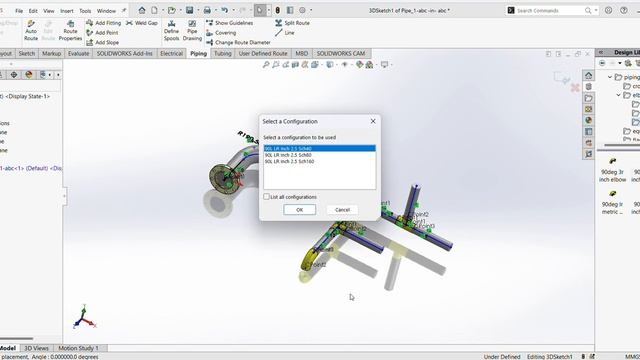Click the Home icon in the top toolbar
Image resolution: width=640 pixels, height=360 pixels.
click(142, 10)
